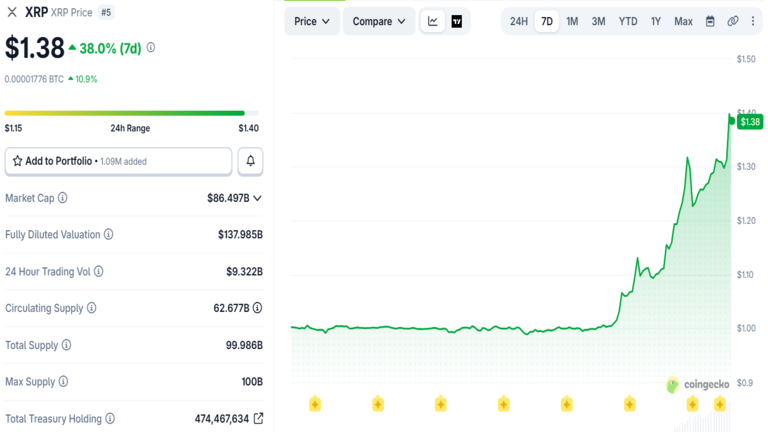Click the 24h Range progress bar

132,113
